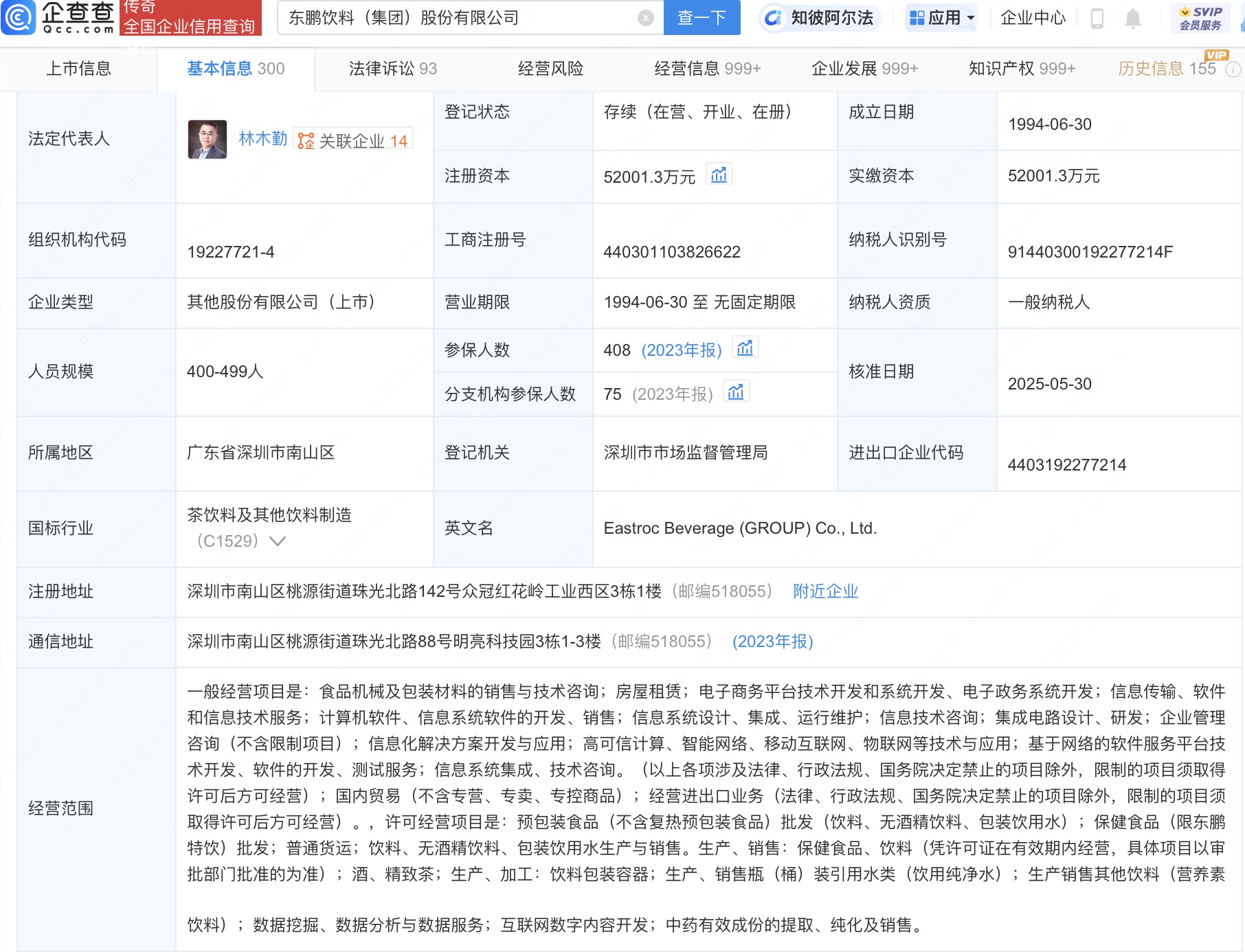The height and width of the screenshot is (952, 1245).
Task: Click the 一般纳税人 qualification value
Action: click(x=1048, y=302)
